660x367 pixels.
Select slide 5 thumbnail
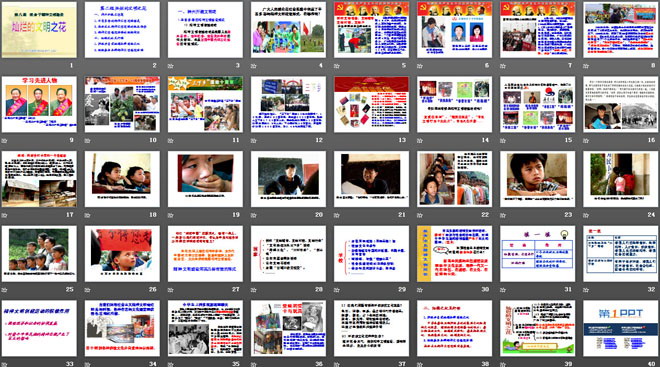(371, 29)
